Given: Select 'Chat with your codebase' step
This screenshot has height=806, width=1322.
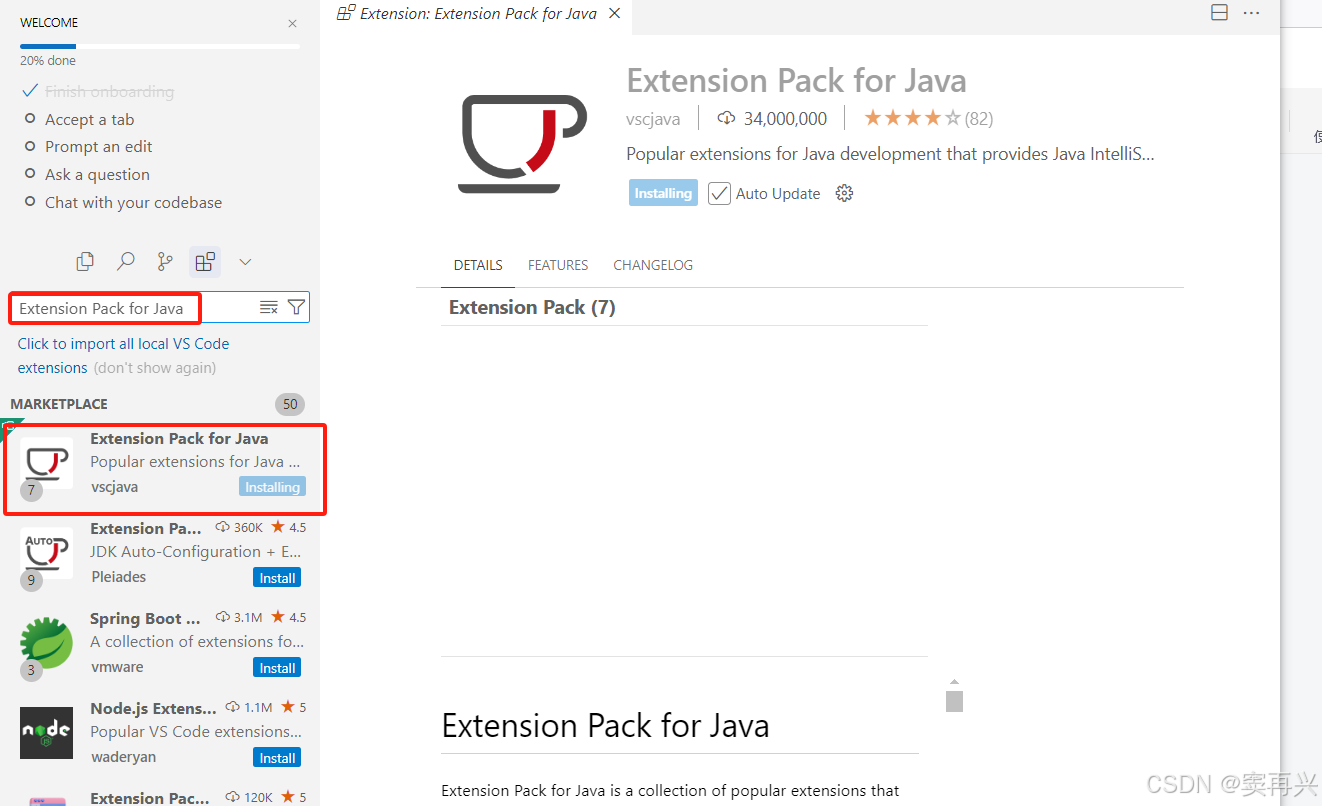Looking at the screenshot, I should (x=133, y=202).
